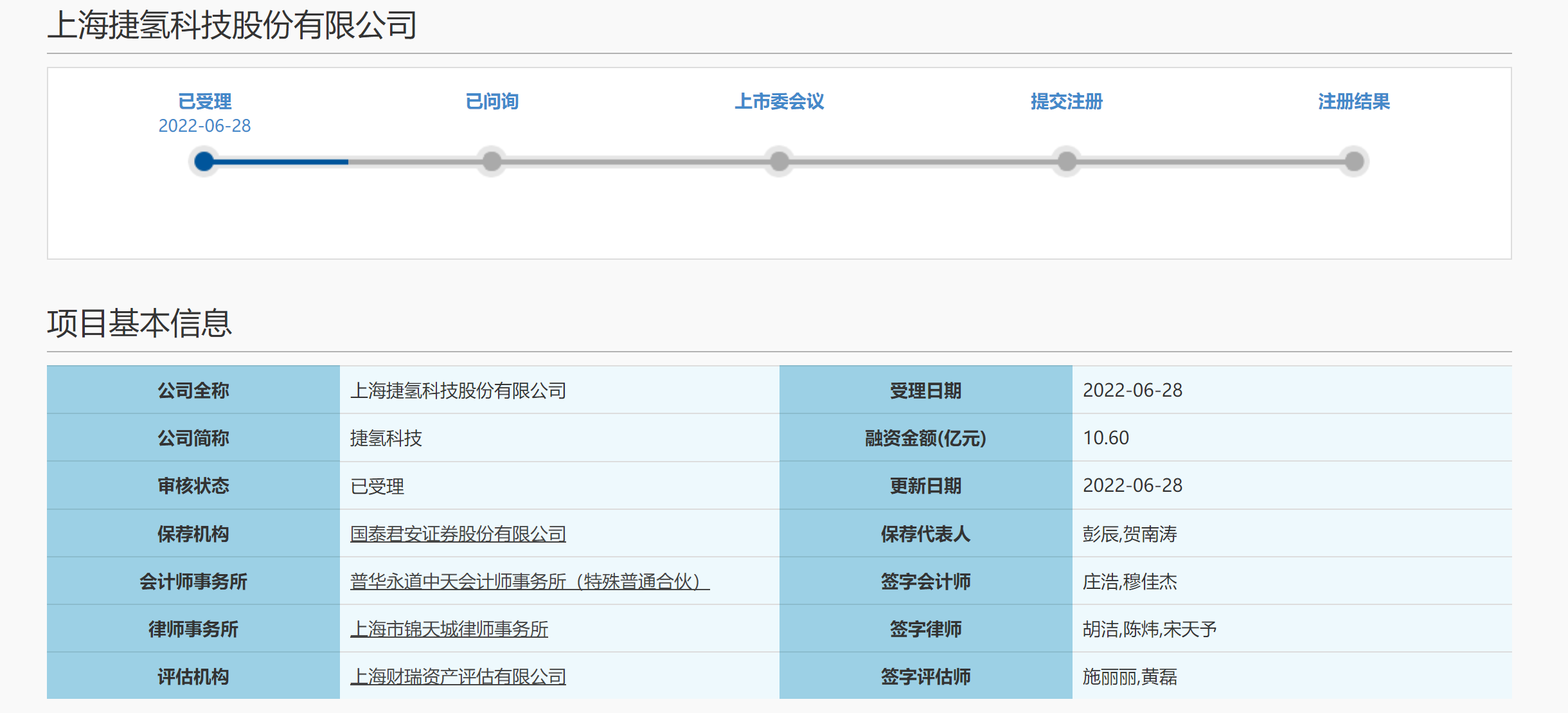Click the 捷氢科技 short name value
The width and height of the screenshot is (1568, 713).
(386, 438)
